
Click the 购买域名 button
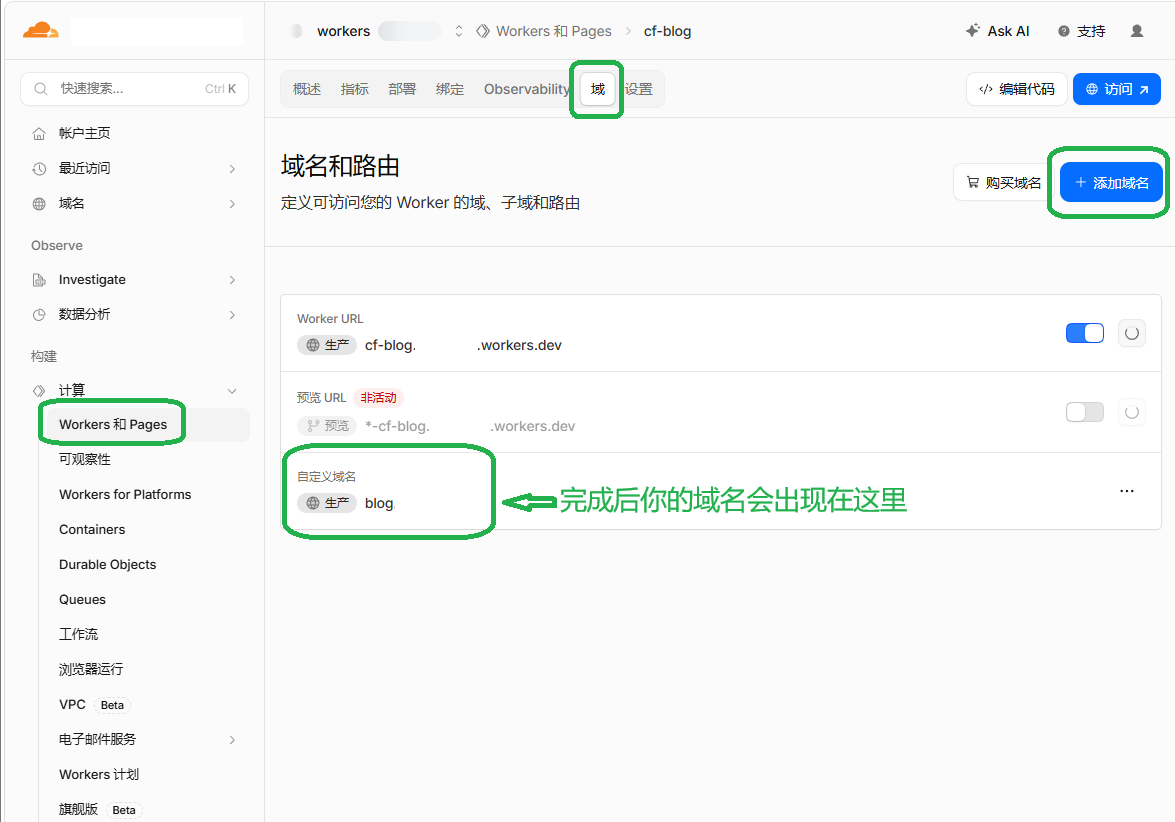tap(1003, 183)
